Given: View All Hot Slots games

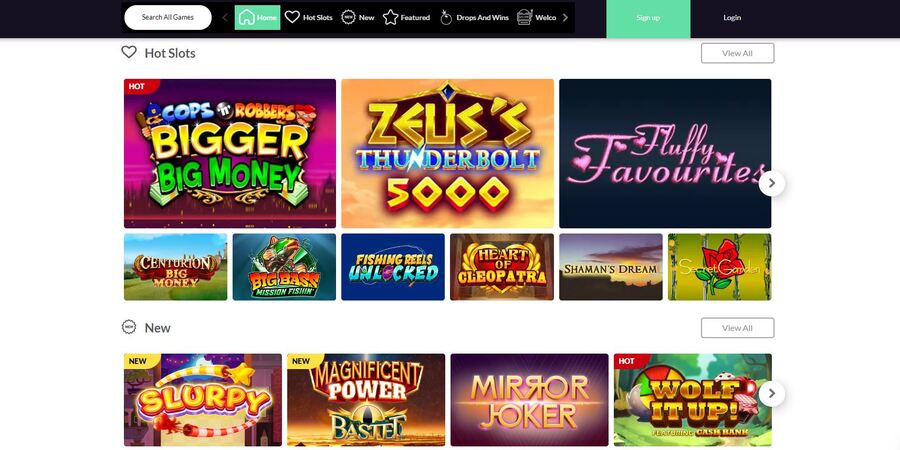Looking at the screenshot, I should point(737,53).
